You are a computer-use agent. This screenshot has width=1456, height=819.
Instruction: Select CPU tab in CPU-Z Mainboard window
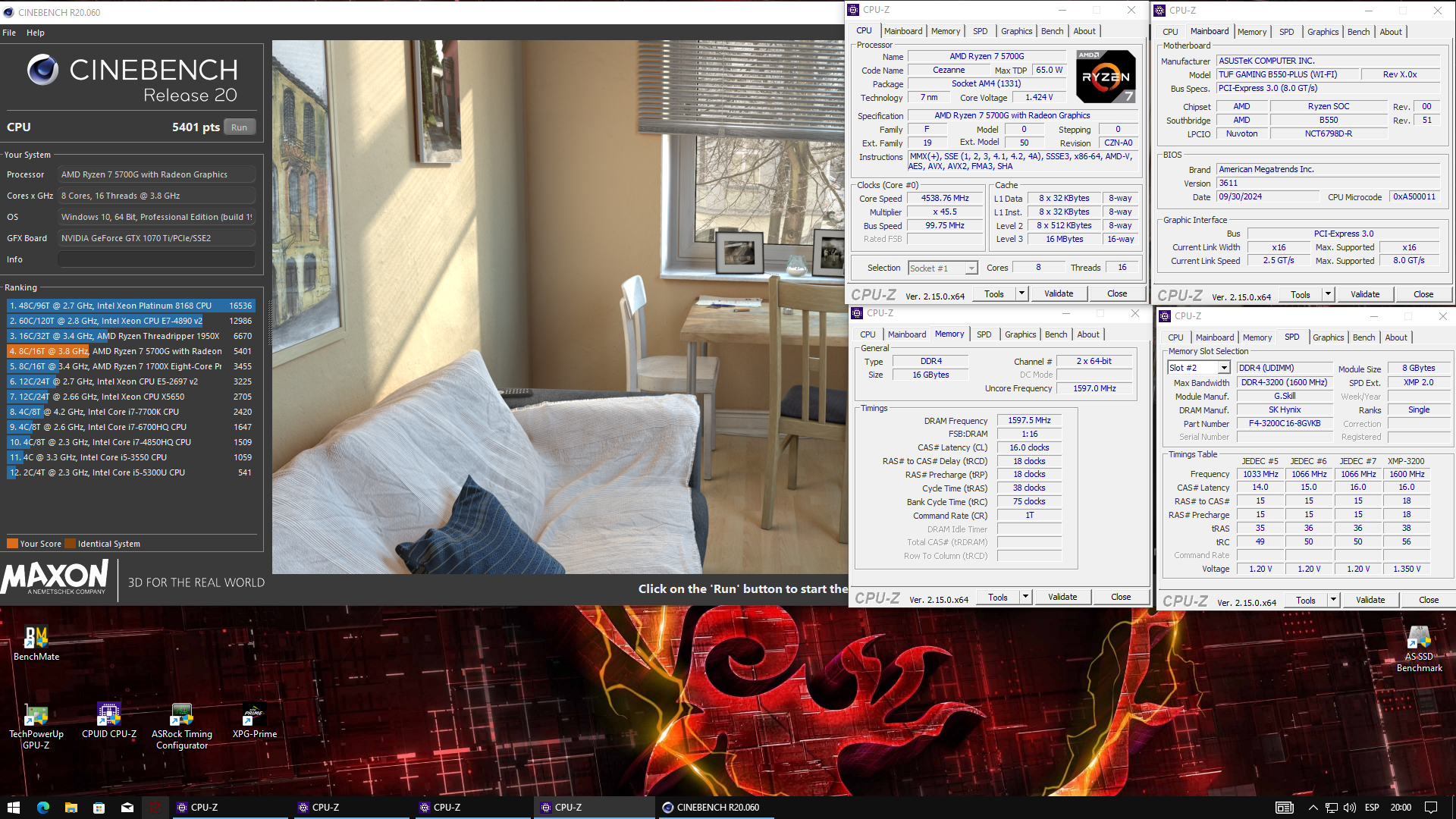(1170, 32)
